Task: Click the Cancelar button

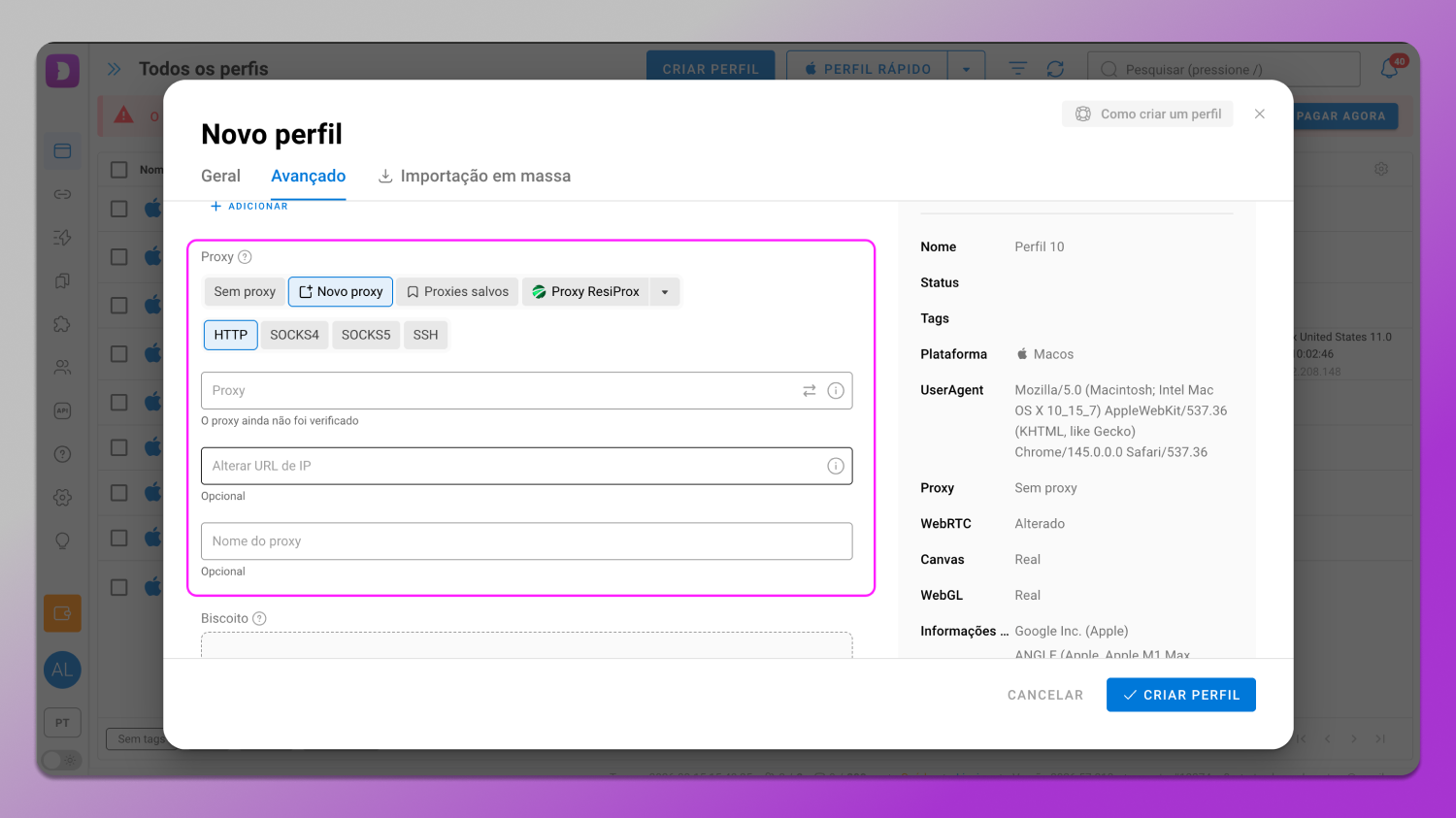Action: click(x=1044, y=695)
